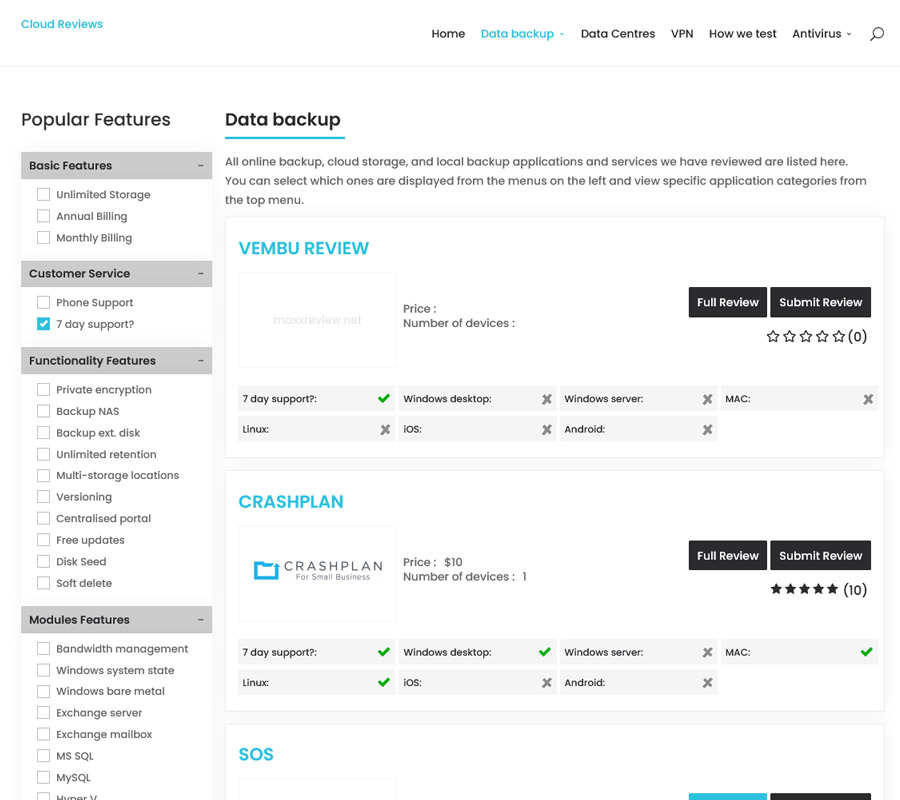This screenshot has height=800, width=900.
Task: Click Vembu 7 day support green checkmark
Action: pyautogui.click(x=384, y=398)
